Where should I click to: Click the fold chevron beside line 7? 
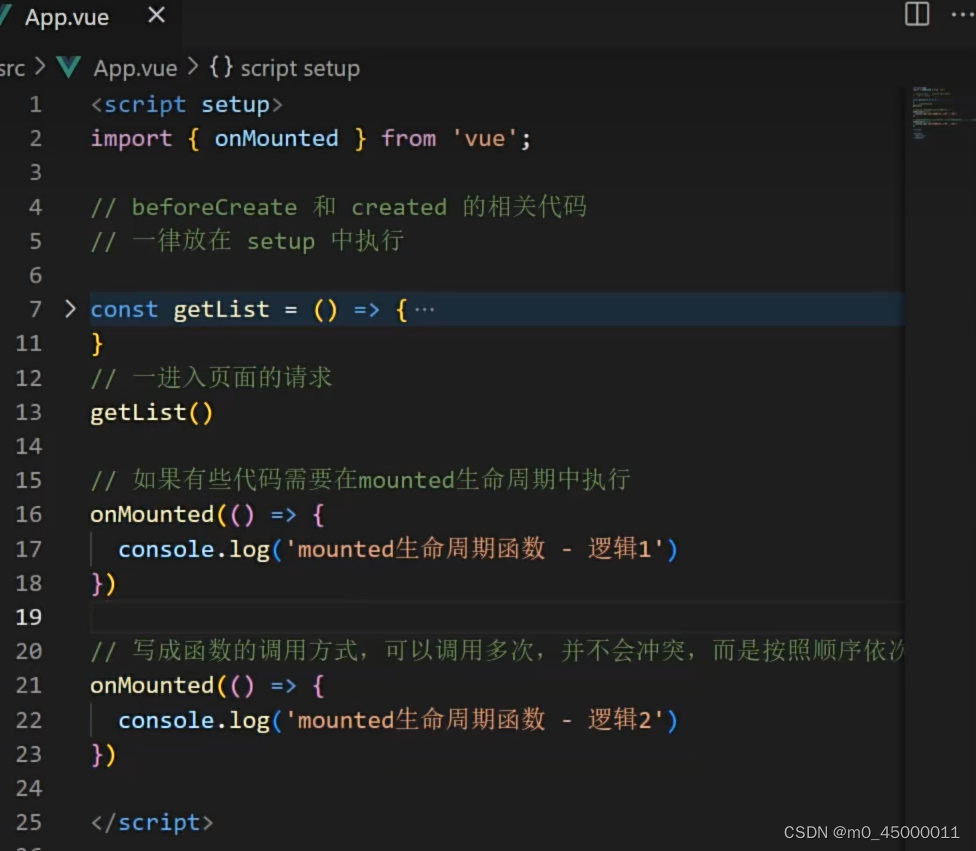[x=69, y=309]
